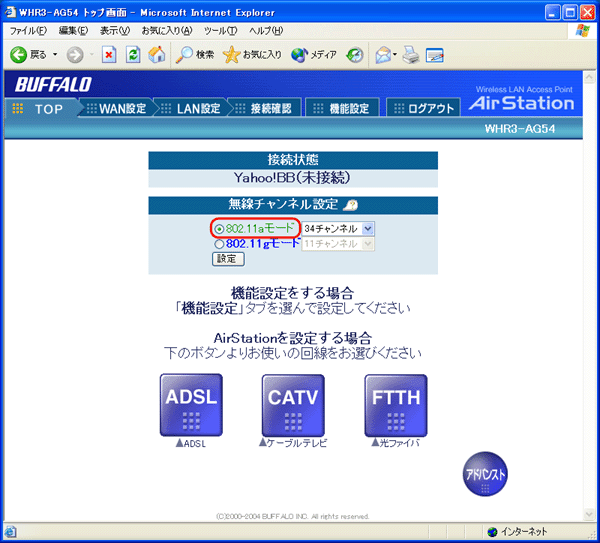600x543 pixels.
Task: Click the Yahoo!BB(未接続) status text
Action: (292, 178)
